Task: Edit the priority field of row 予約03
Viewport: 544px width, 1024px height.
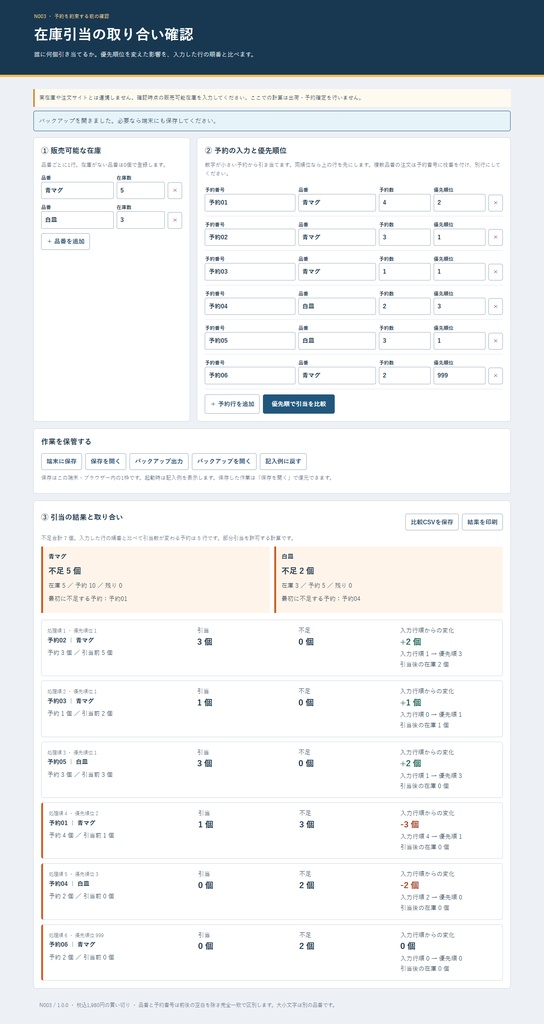Action: 459,272
